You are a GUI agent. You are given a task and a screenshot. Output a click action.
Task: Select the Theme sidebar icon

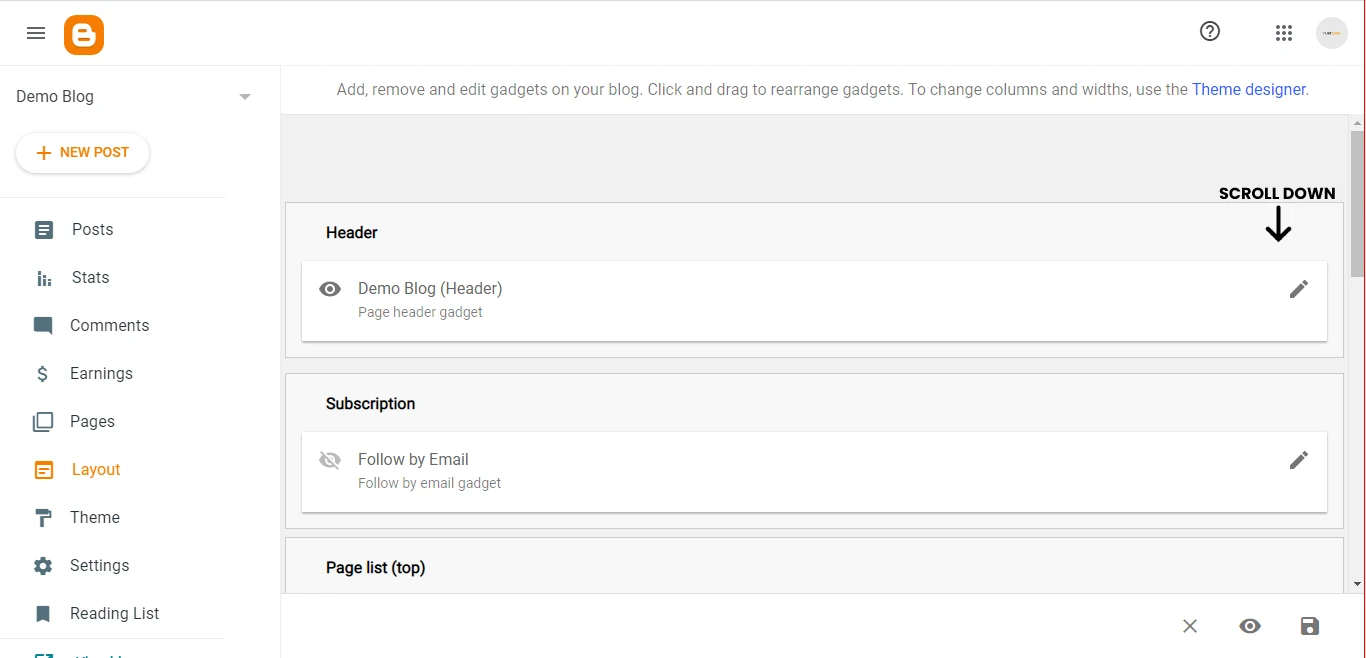point(44,517)
